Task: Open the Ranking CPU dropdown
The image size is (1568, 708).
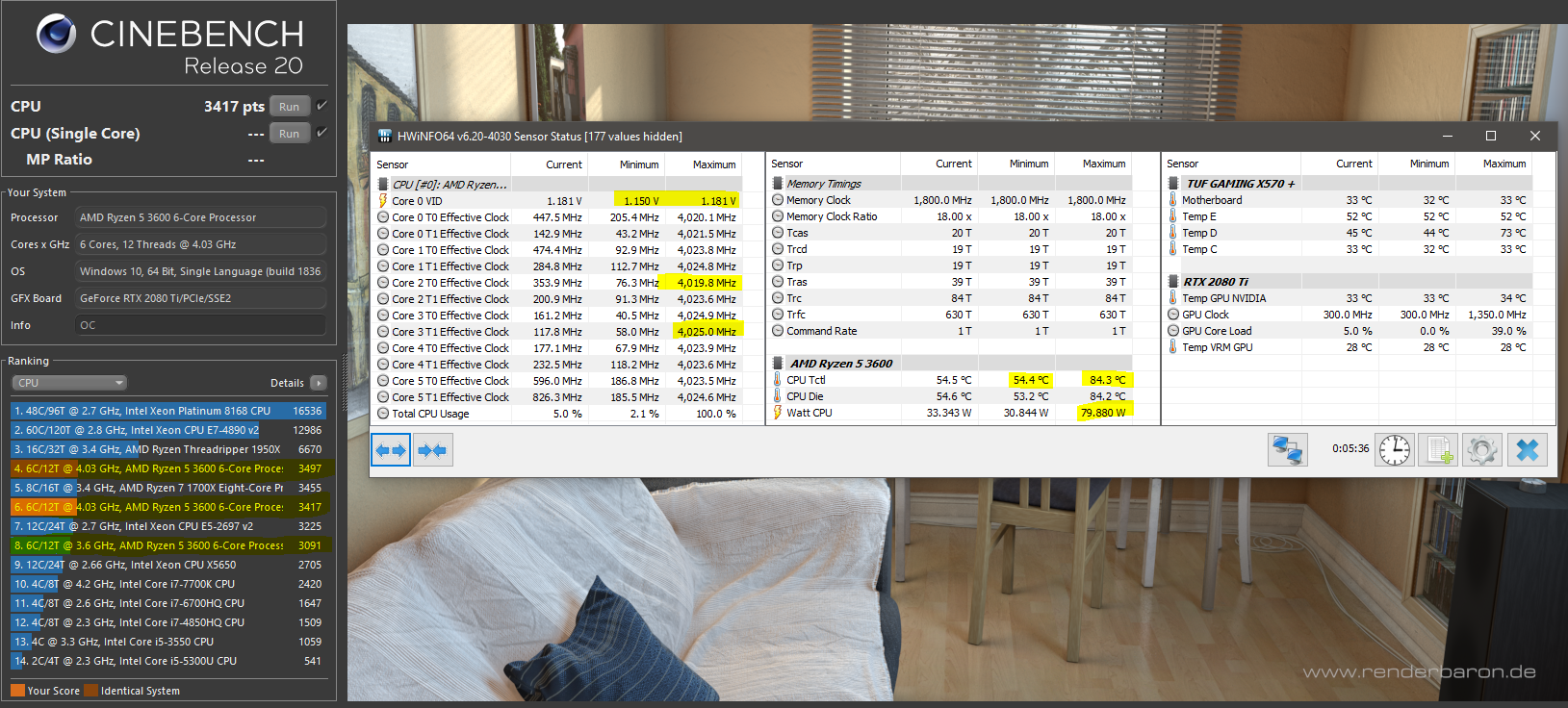Action: click(x=69, y=383)
